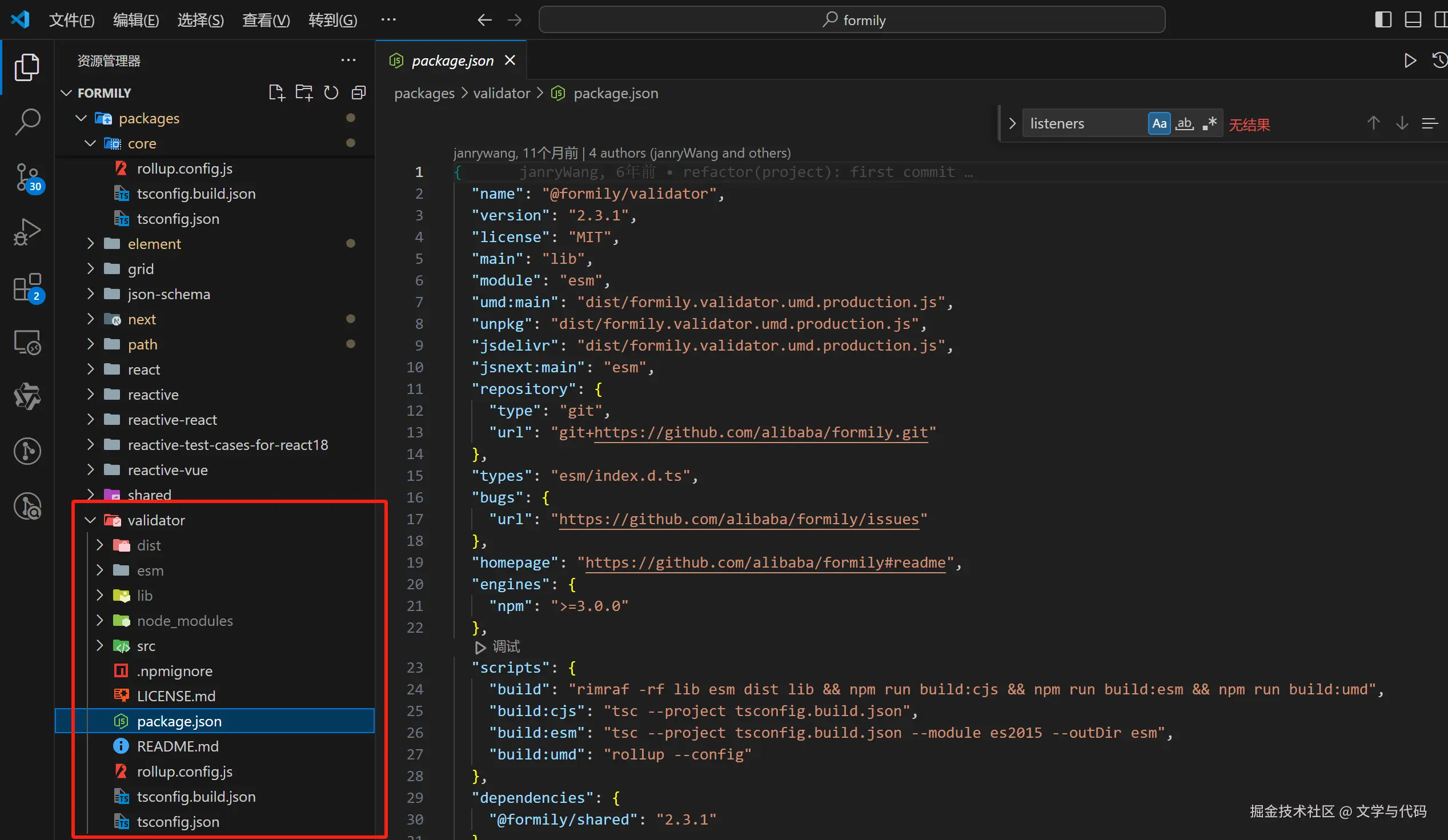
Task: Open the 查看(V) menu
Action: coord(266,20)
